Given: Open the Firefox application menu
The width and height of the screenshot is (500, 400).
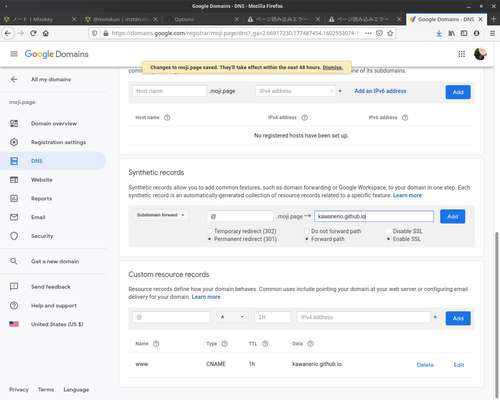Looking at the screenshot, I should tap(492, 33).
